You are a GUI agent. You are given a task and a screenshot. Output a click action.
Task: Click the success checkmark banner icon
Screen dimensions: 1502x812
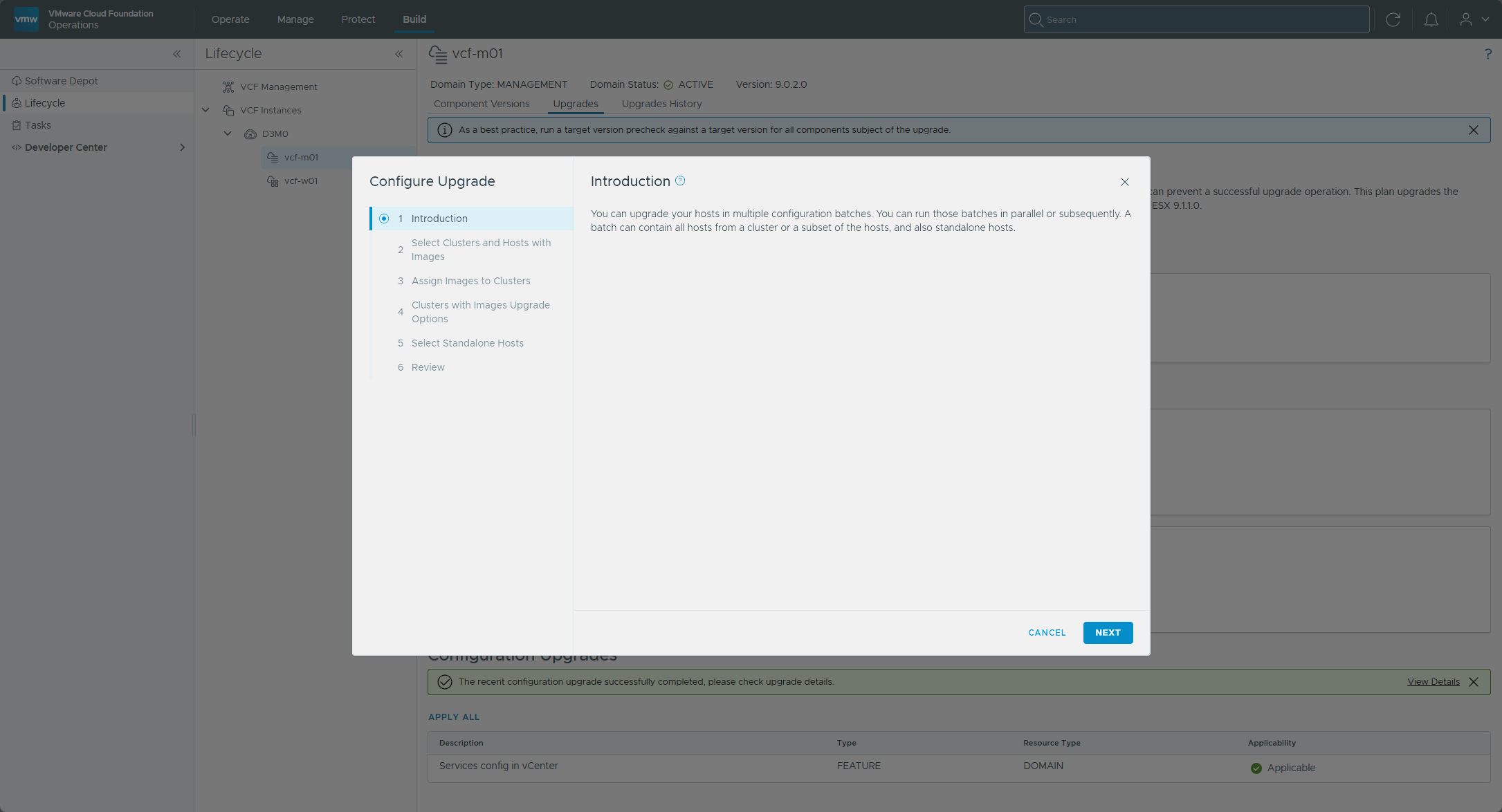tap(445, 682)
